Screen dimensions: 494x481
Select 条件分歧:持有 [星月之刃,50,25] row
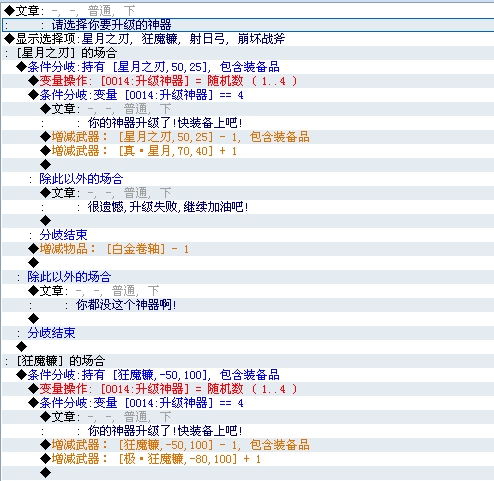(x=248, y=67)
